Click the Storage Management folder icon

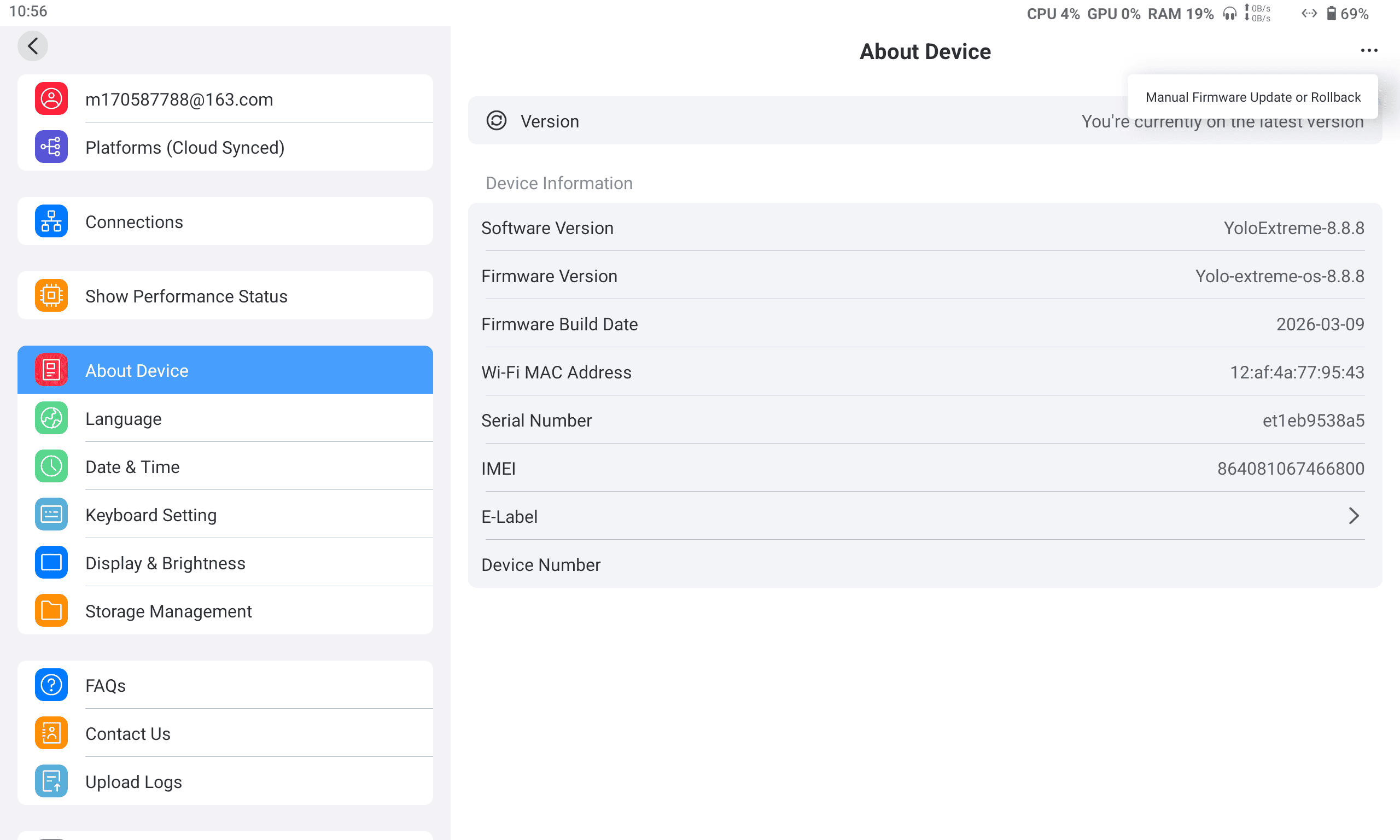(x=51, y=611)
